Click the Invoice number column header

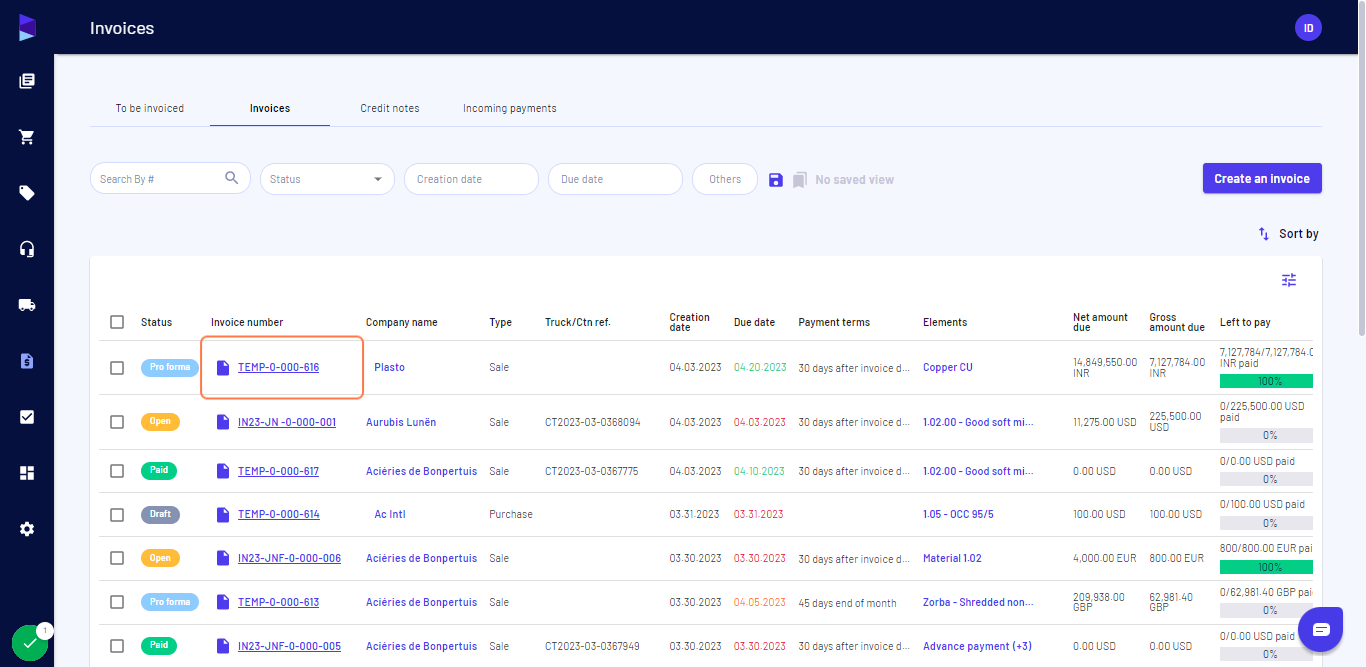click(247, 322)
